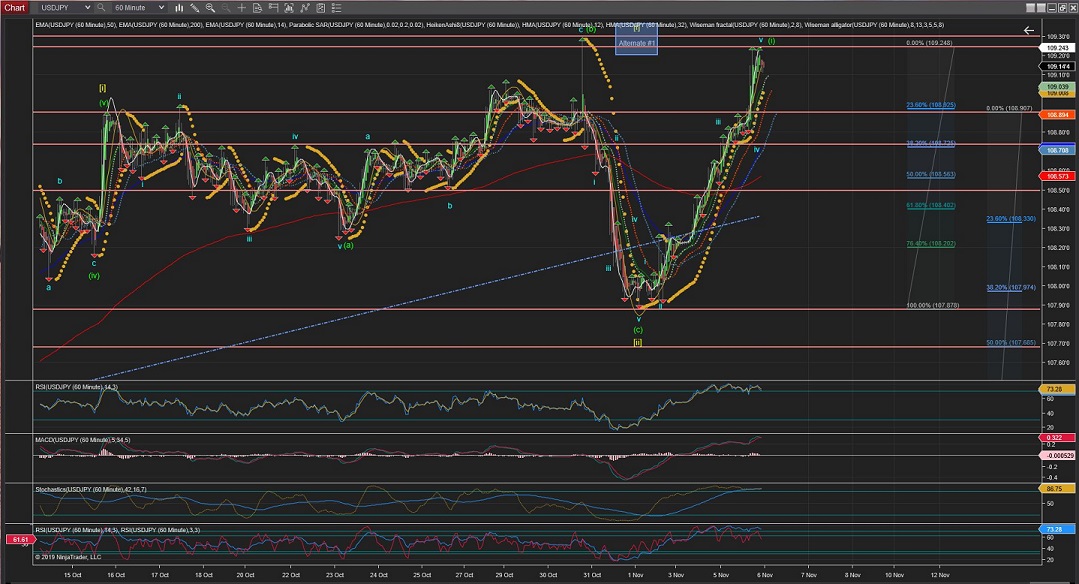Click the 0.00% (109.248) Fibonacci label
This screenshot has width=1079, height=584.
929,43
